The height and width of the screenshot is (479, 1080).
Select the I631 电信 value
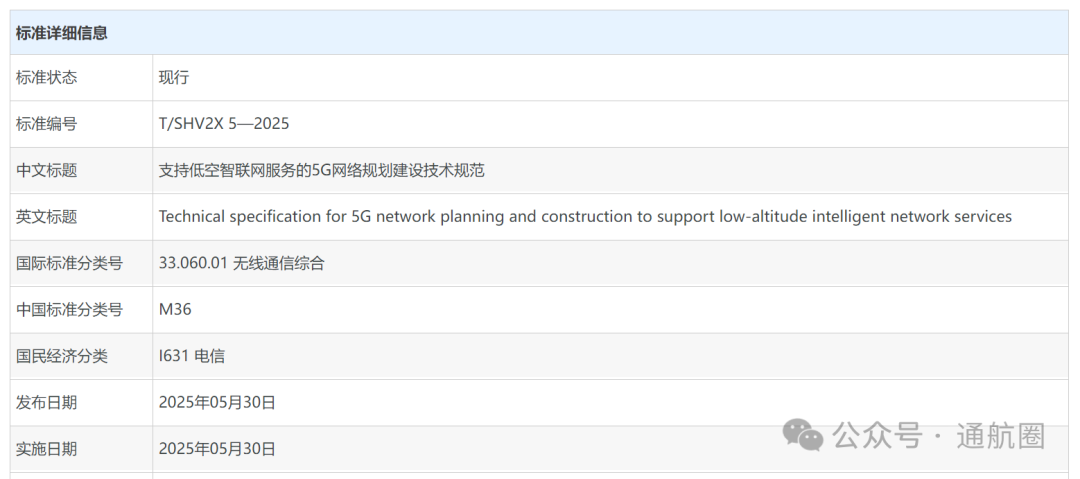191,356
